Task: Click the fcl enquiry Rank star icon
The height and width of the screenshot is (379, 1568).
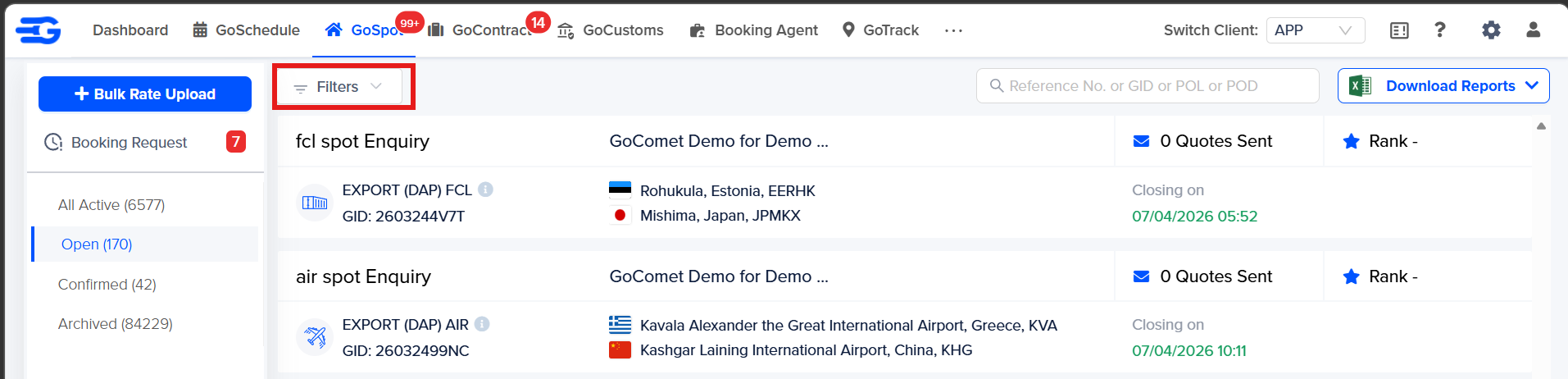Action: [1352, 141]
